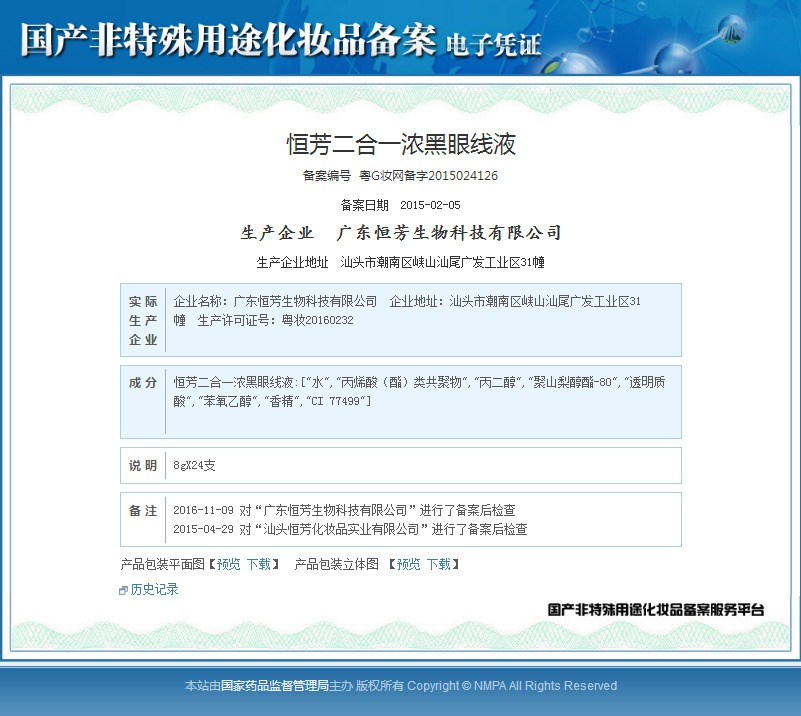Click the 成分 section label
This screenshot has height=716, width=801.
pos(143,383)
